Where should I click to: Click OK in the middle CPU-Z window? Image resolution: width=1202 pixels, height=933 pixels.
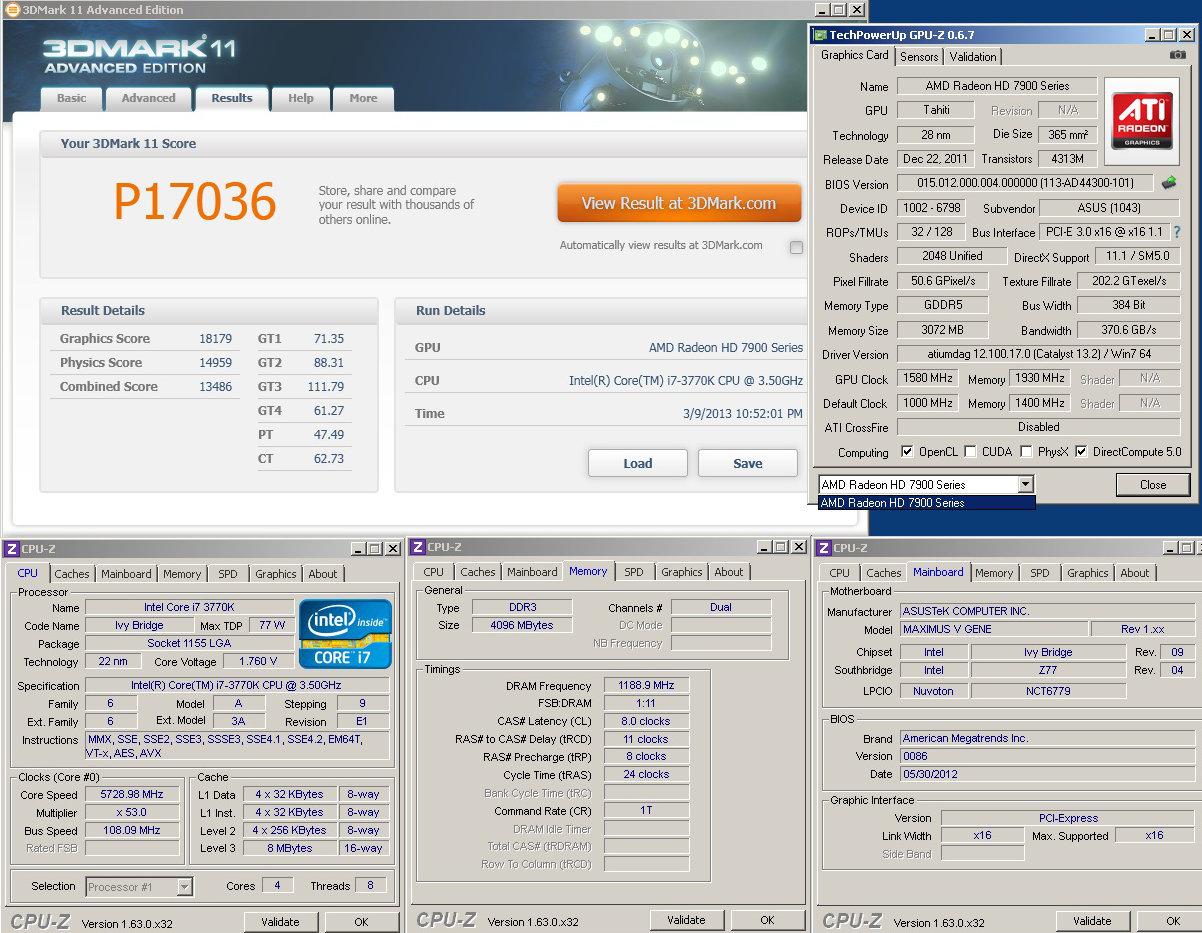(767, 920)
